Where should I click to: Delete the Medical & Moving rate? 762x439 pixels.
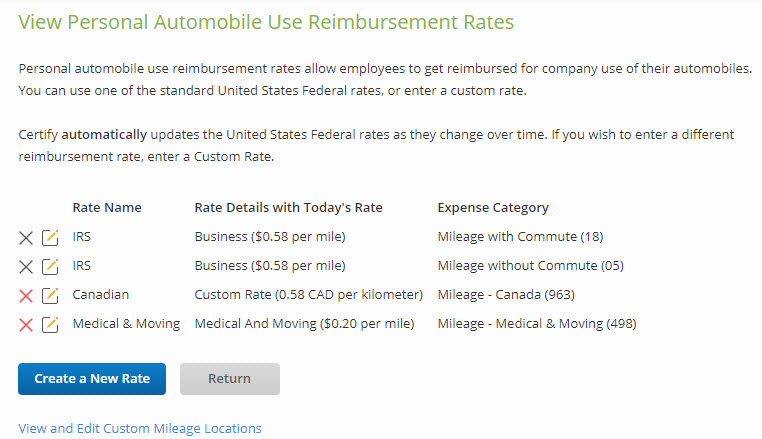pyautogui.click(x=26, y=325)
